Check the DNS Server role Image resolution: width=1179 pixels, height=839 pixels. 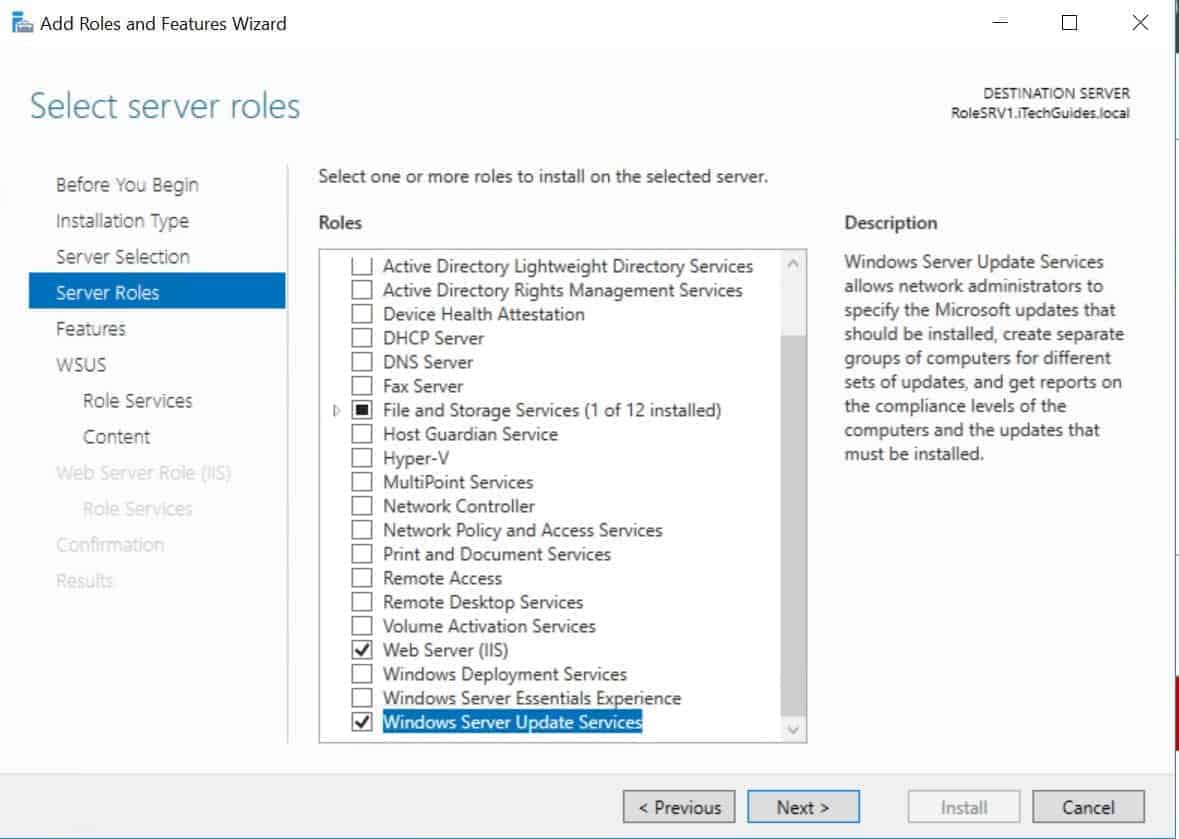[362, 361]
